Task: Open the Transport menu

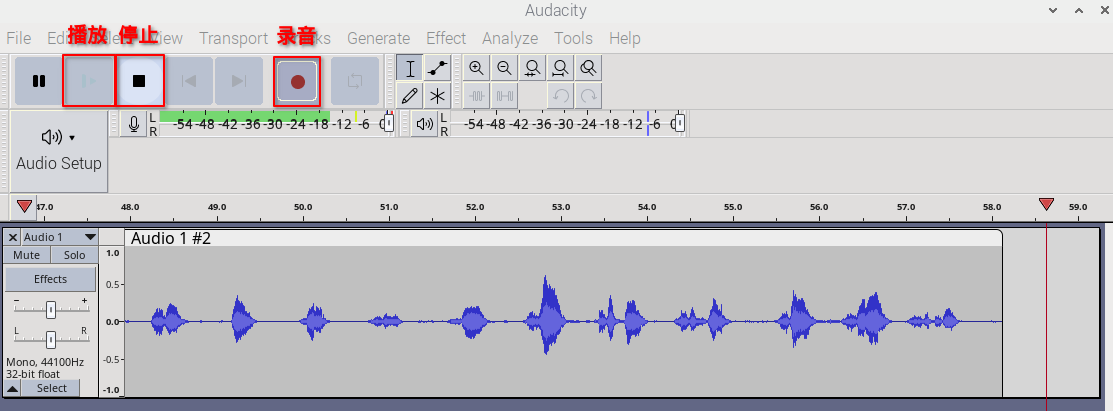Action: tap(233, 38)
